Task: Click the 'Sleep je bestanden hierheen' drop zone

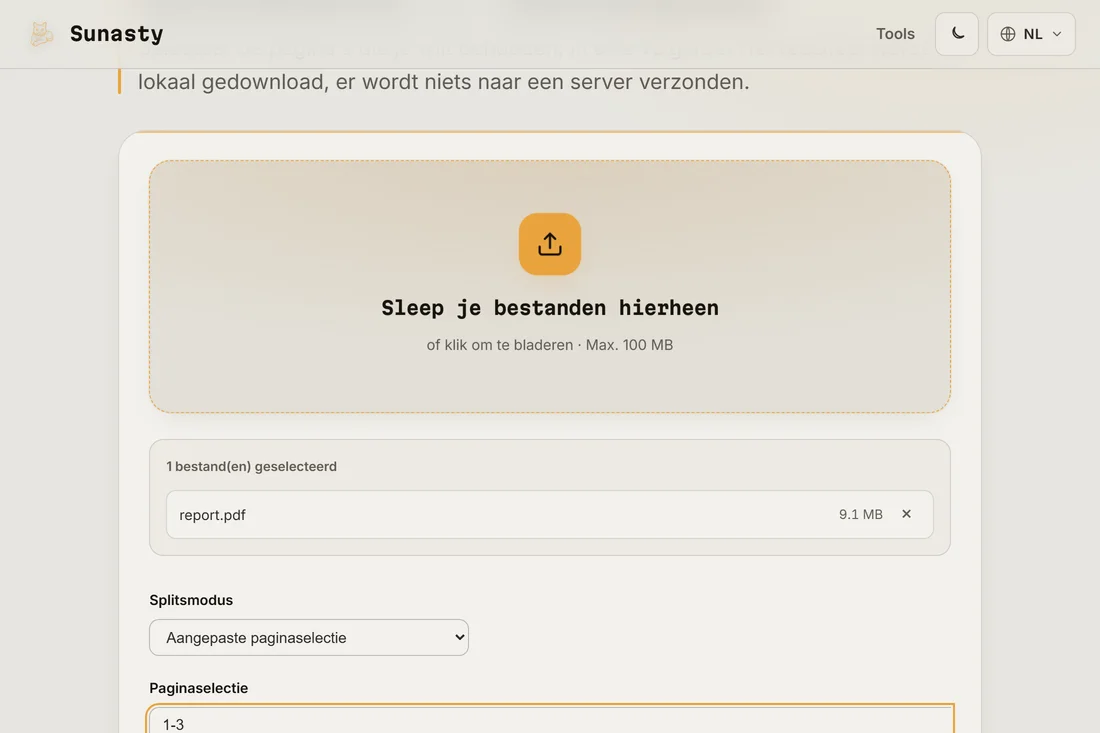Action: [x=550, y=286]
